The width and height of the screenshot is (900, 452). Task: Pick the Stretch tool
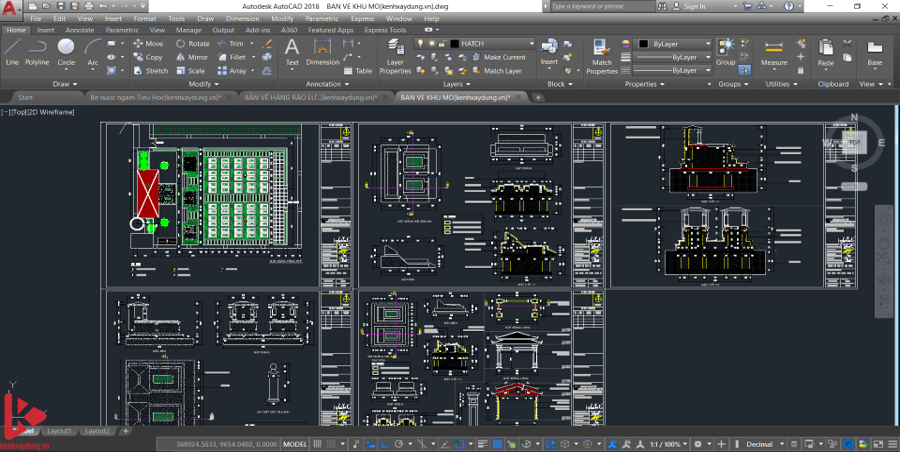click(x=138, y=71)
